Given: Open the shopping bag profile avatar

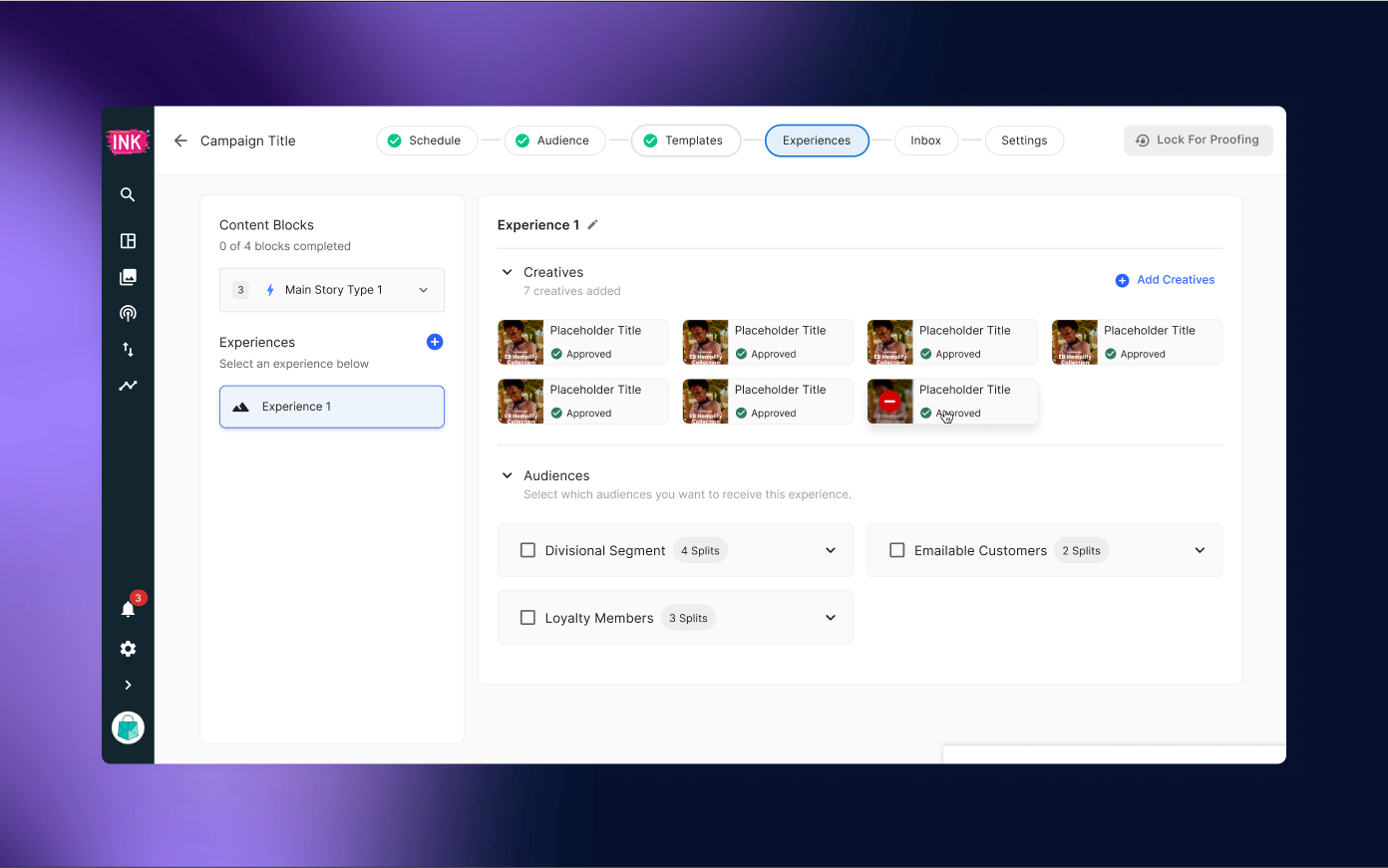Looking at the screenshot, I should click(128, 727).
